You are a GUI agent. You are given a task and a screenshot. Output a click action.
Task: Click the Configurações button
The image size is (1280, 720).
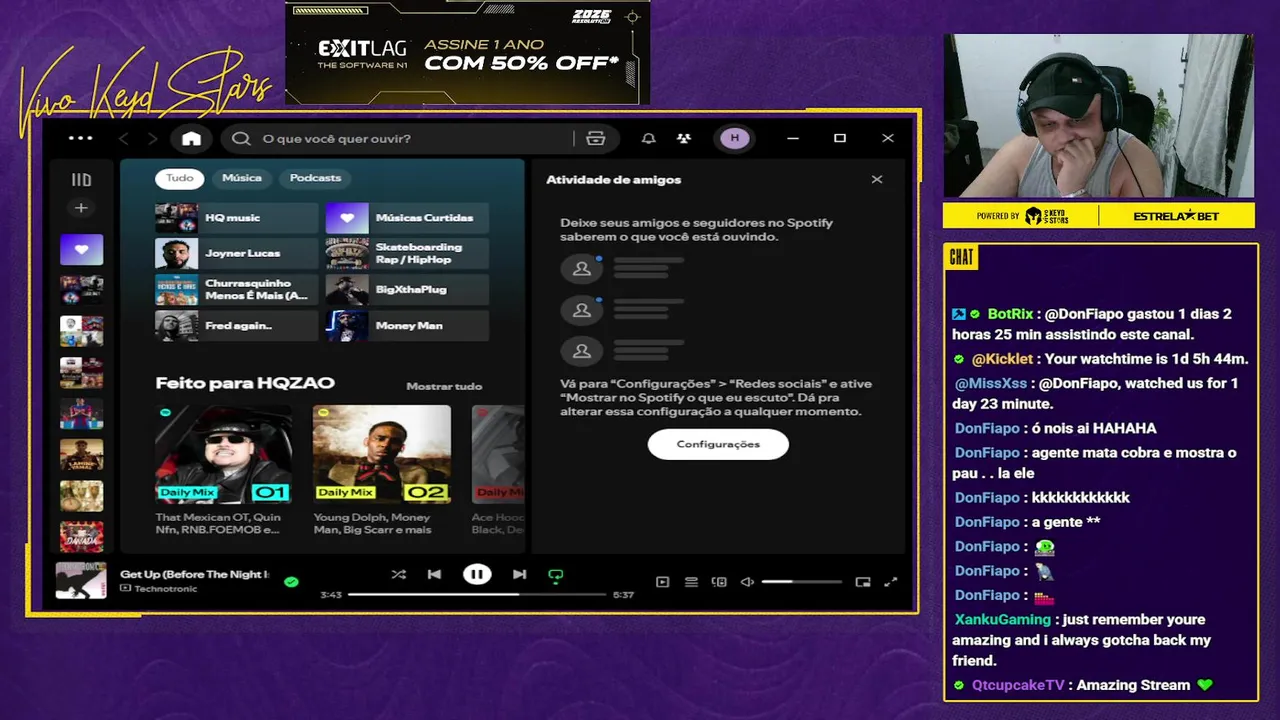tap(718, 444)
